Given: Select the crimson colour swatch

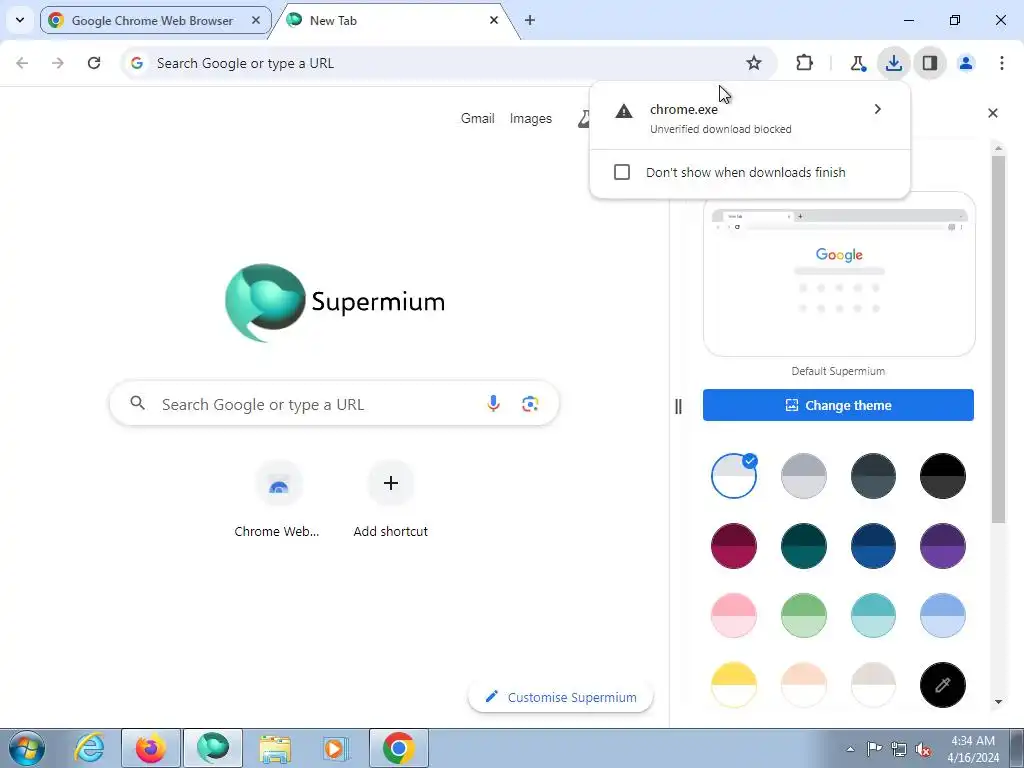Looking at the screenshot, I should click(733, 546).
